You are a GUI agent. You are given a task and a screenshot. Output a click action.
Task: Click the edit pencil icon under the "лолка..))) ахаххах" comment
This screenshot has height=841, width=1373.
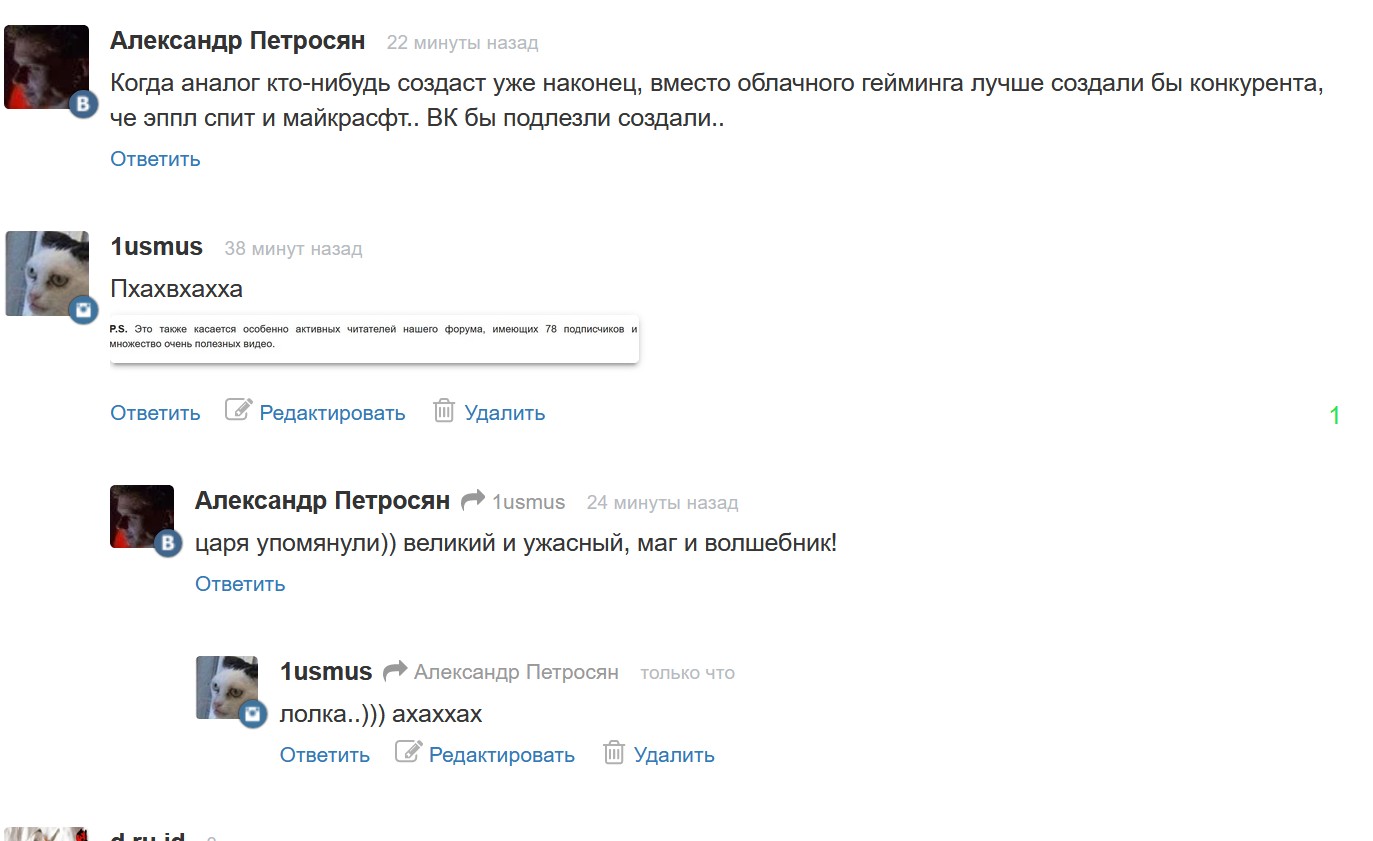click(x=408, y=752)
